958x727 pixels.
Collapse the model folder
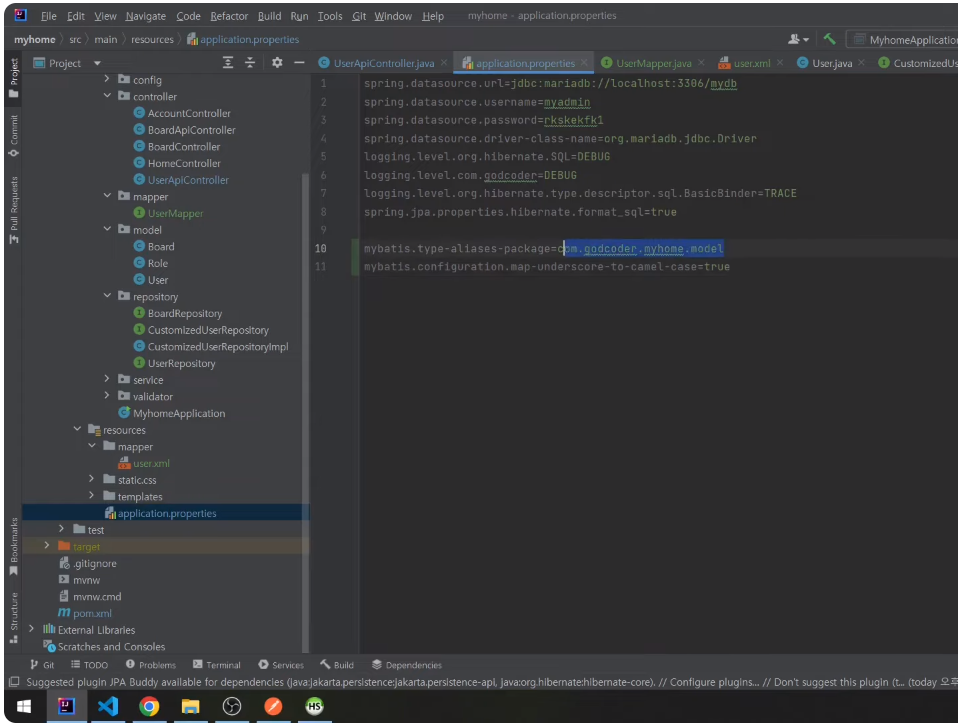[x=107, y=229]
